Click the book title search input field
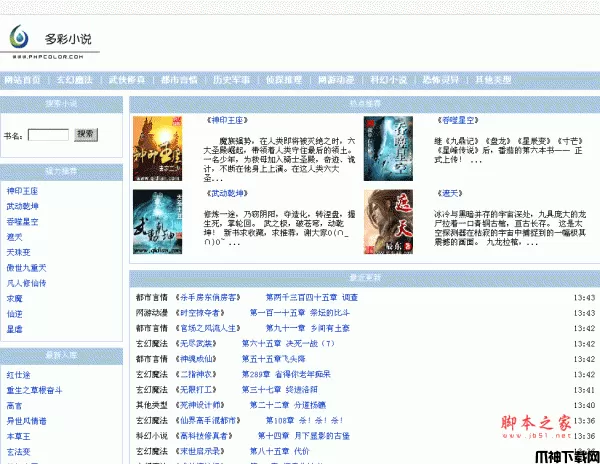600x464 pixels. point(48,134)
